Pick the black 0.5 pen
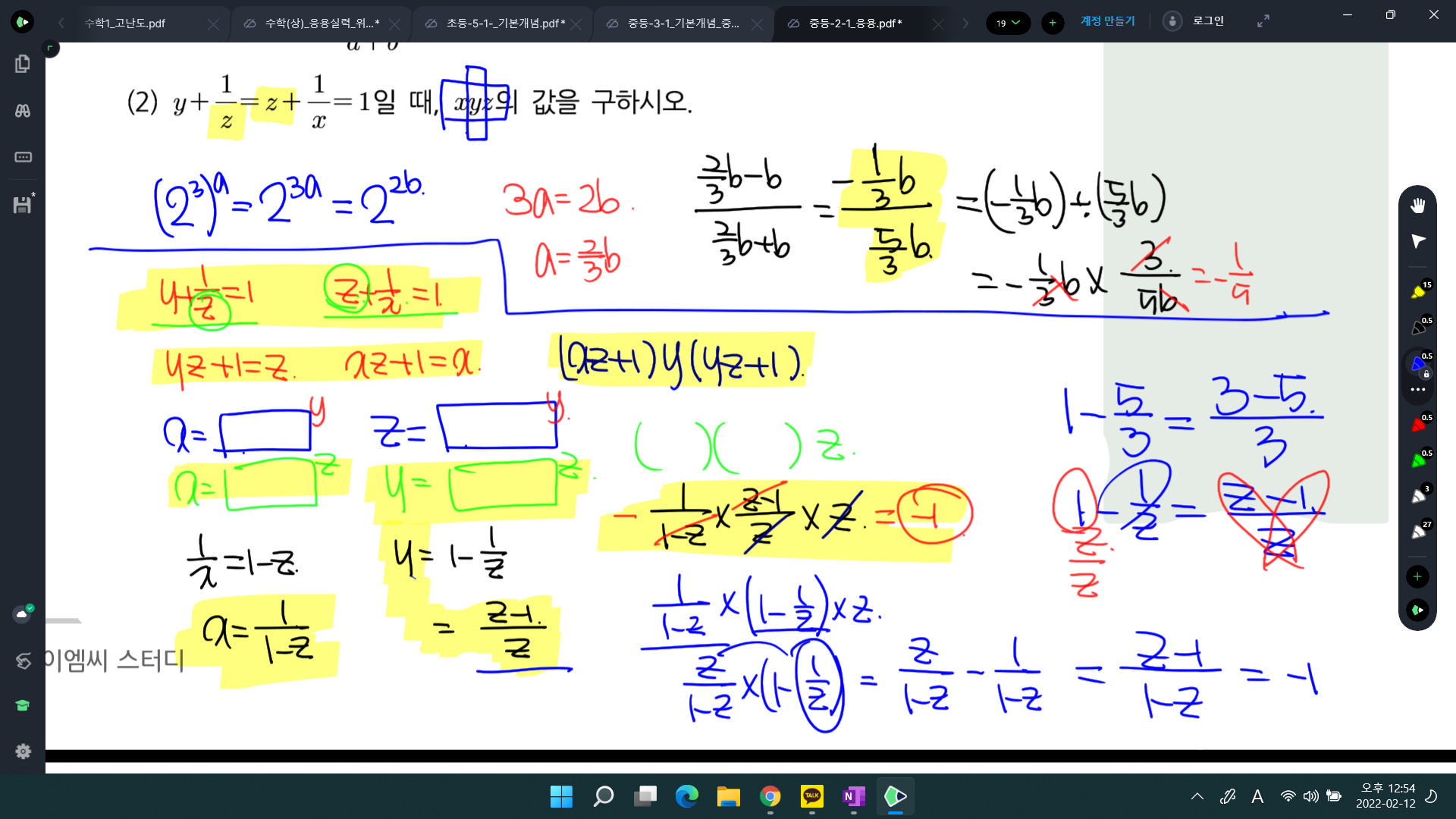This screenshot has height=819, width=1456. [x=1417, y=327]
